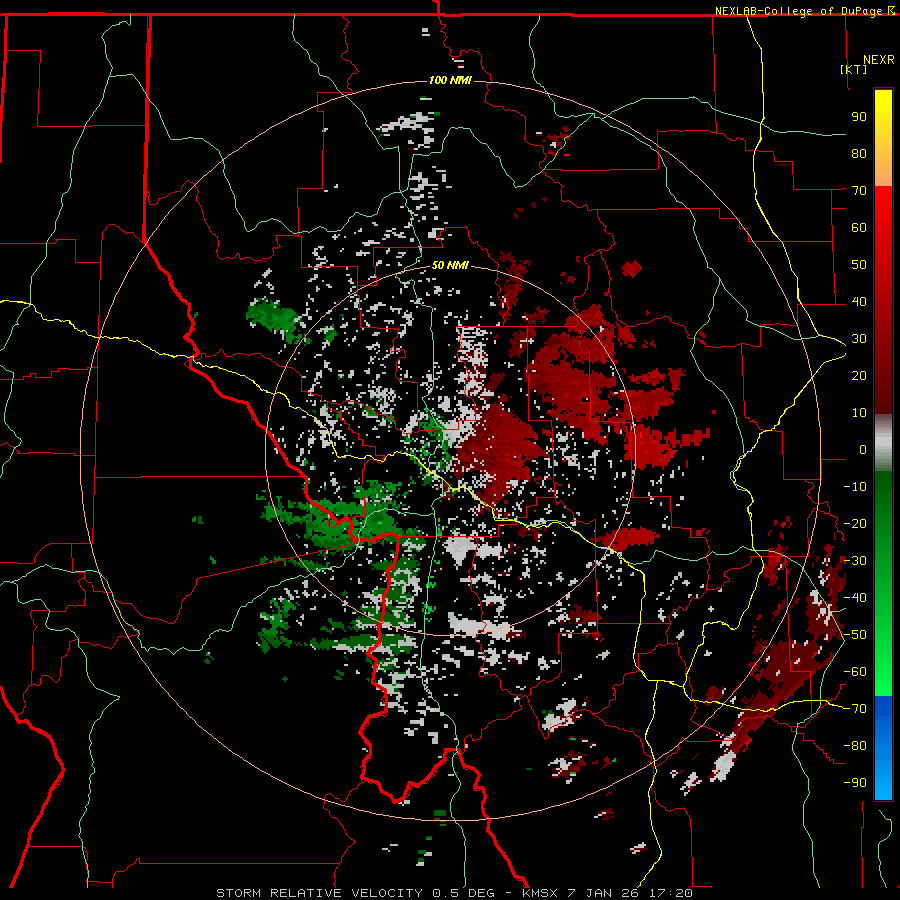Click the bright red segment of the color bar
The image size is (900, 900).
pos(883,230)
